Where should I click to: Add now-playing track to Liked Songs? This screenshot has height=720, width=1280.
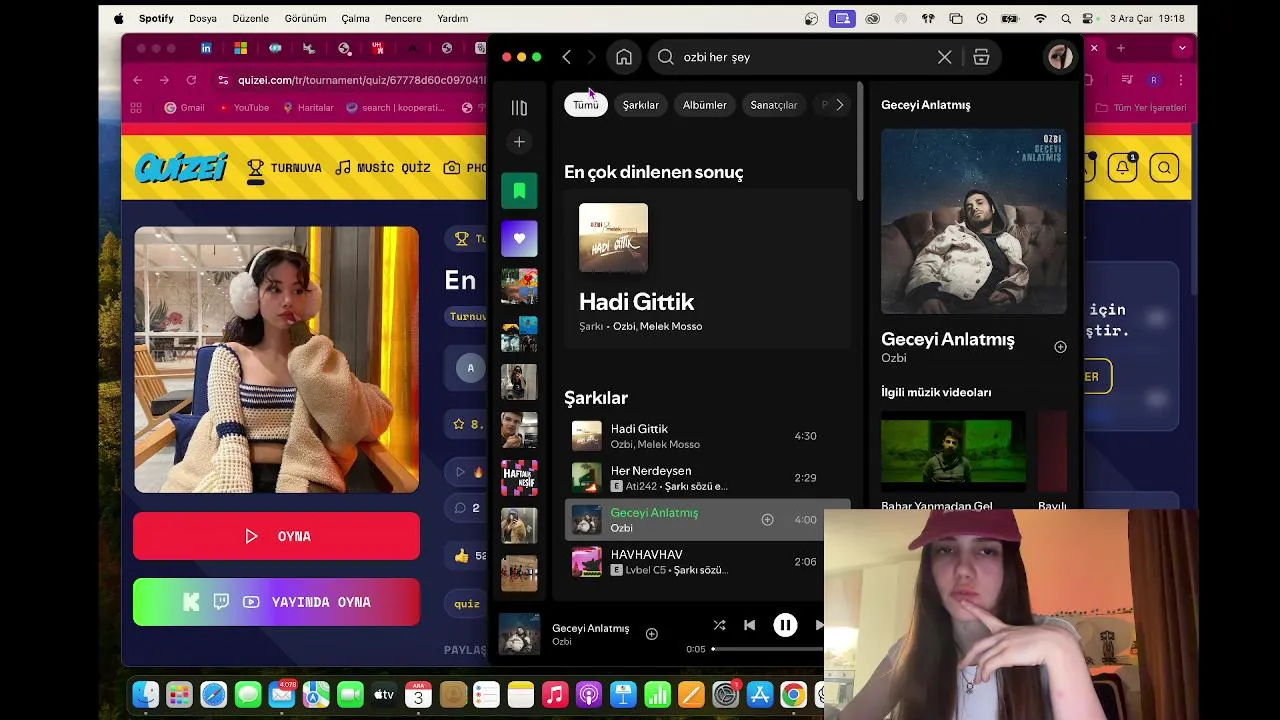click(x=652, y=634)
